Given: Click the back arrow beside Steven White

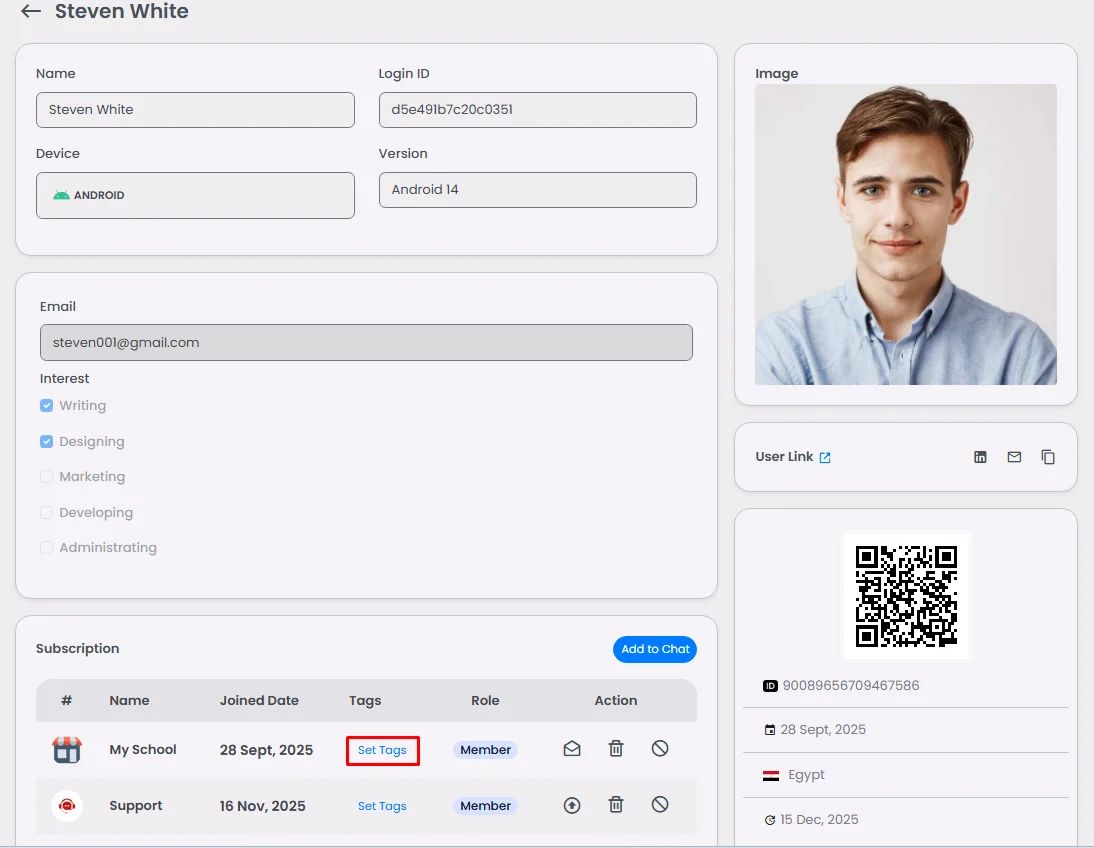Looking at the screenshot, I should point(31,12).
